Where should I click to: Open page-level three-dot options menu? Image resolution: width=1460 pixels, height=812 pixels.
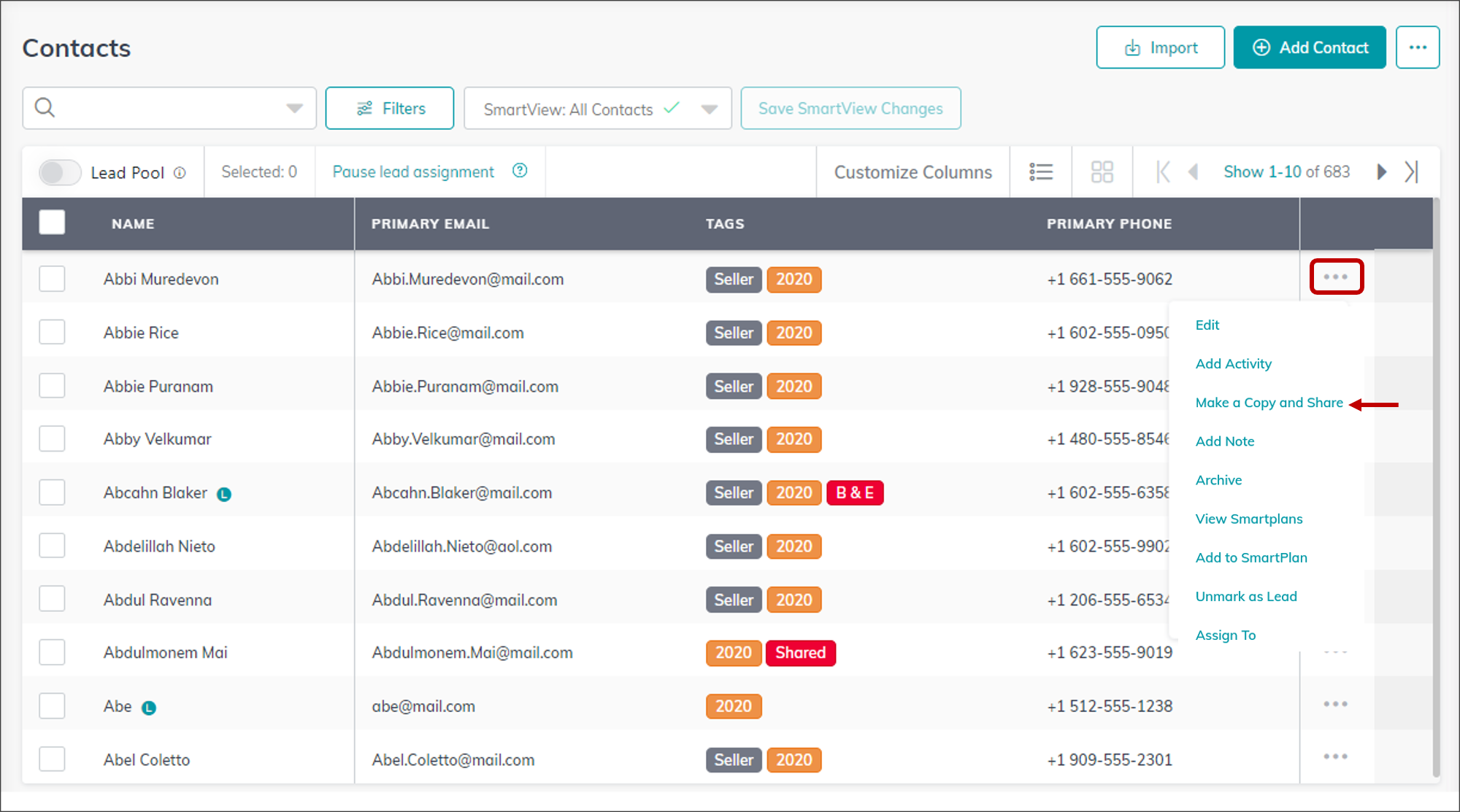point(1417,47)
